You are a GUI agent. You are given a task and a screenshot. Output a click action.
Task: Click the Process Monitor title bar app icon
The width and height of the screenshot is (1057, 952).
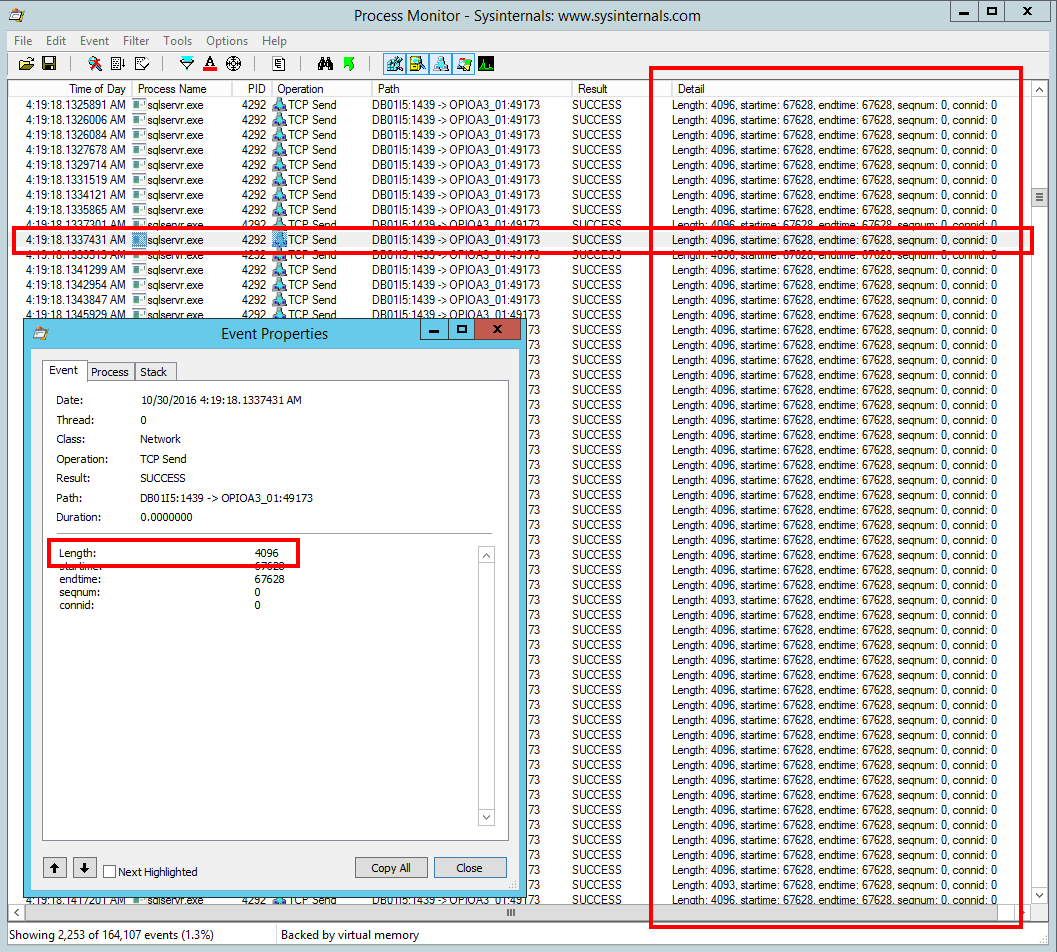tap(16, 15)
